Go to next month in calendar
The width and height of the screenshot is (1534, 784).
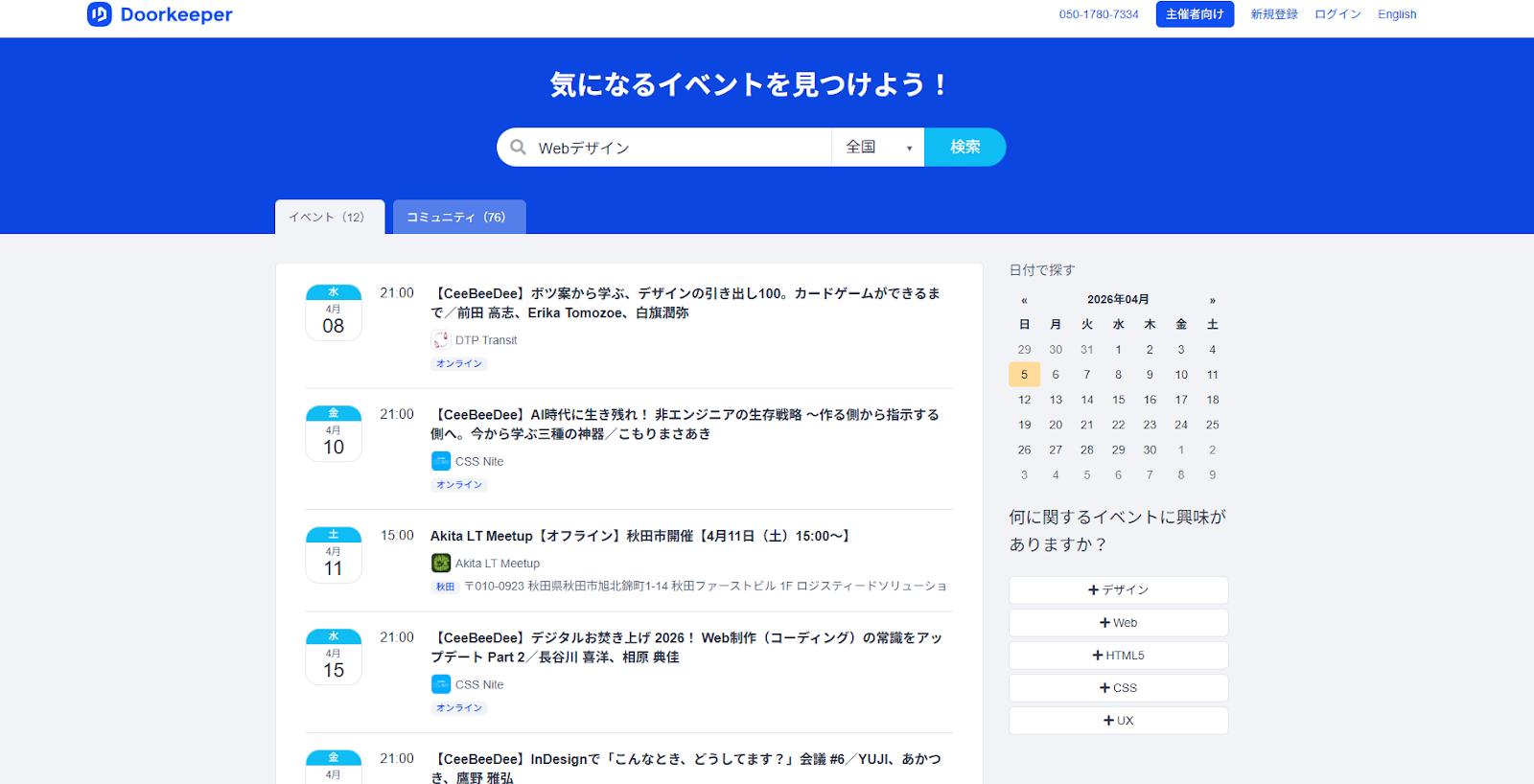pyautogui.click(x=1212, y=300)
